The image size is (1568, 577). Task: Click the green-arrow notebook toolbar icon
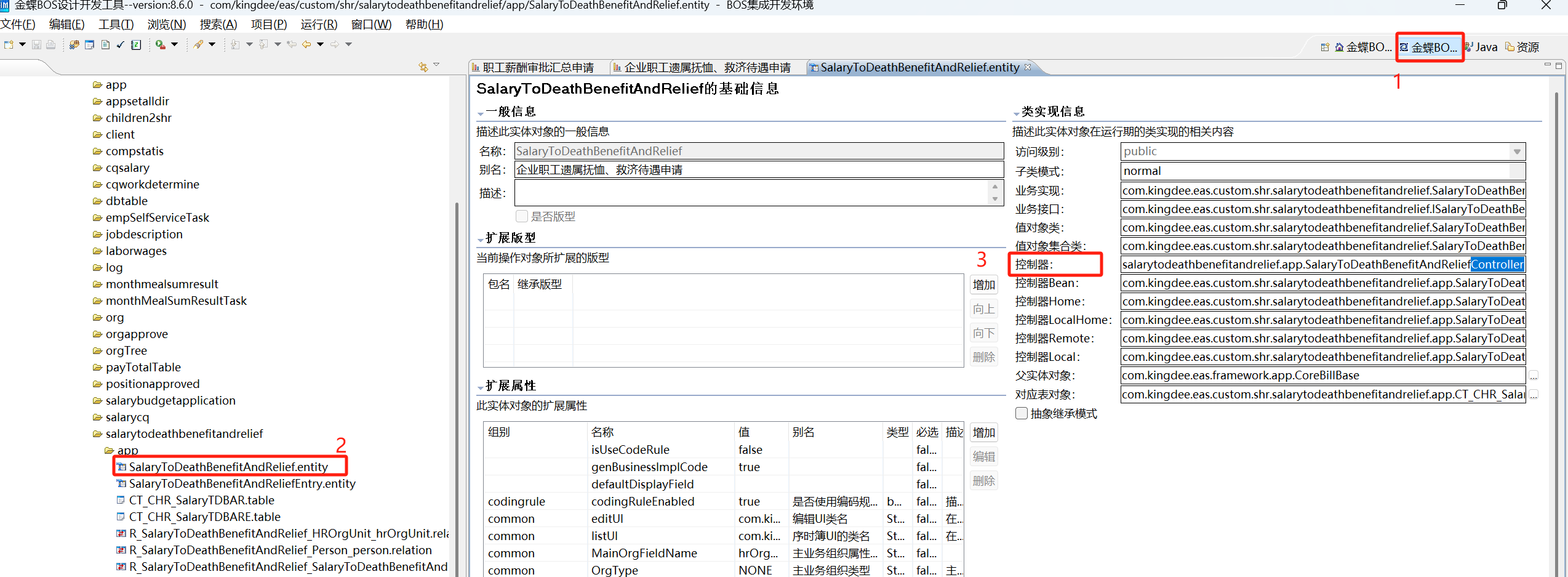[x=136, y=44]
